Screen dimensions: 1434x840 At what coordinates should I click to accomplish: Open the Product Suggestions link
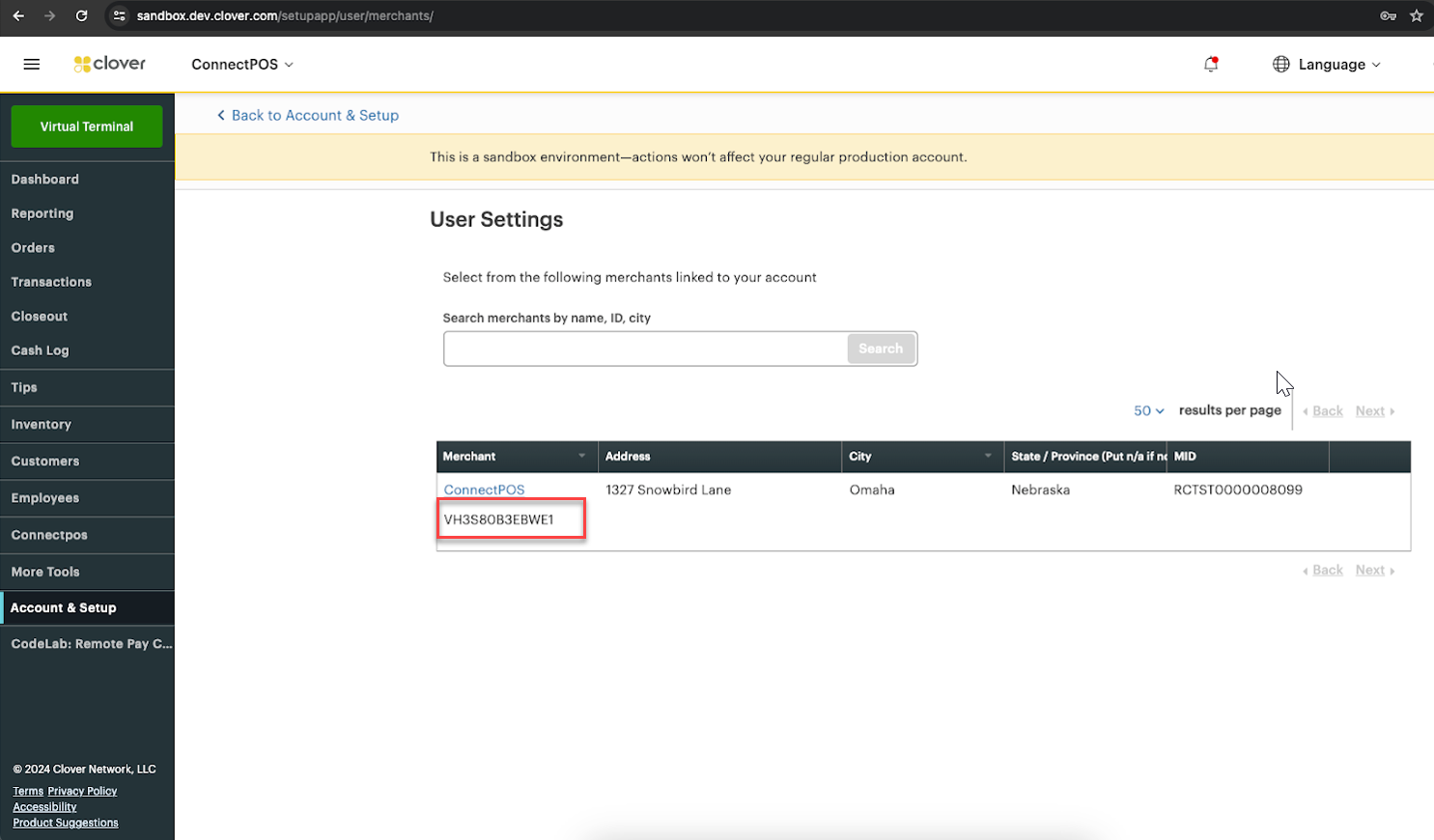pos(66,823)
